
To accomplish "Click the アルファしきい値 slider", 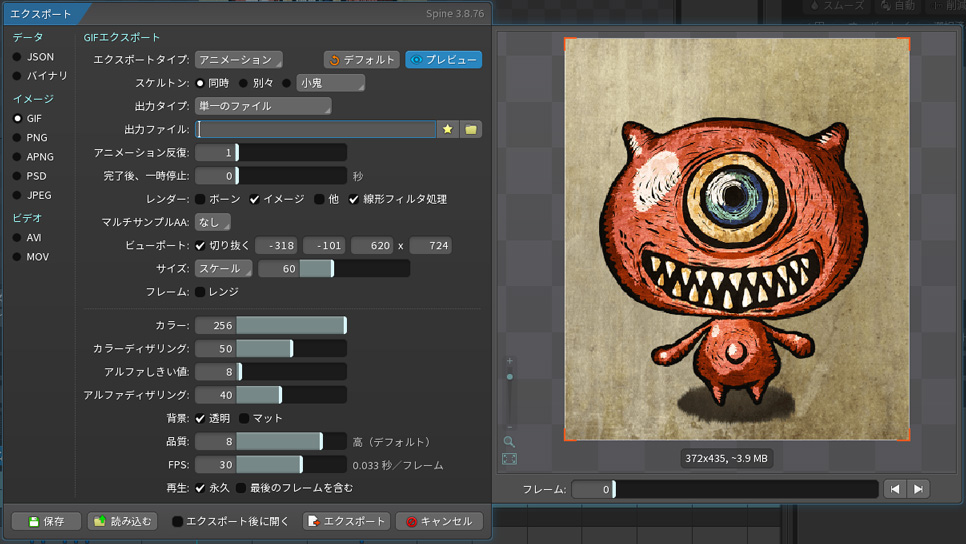I will [x=271, y=371].
